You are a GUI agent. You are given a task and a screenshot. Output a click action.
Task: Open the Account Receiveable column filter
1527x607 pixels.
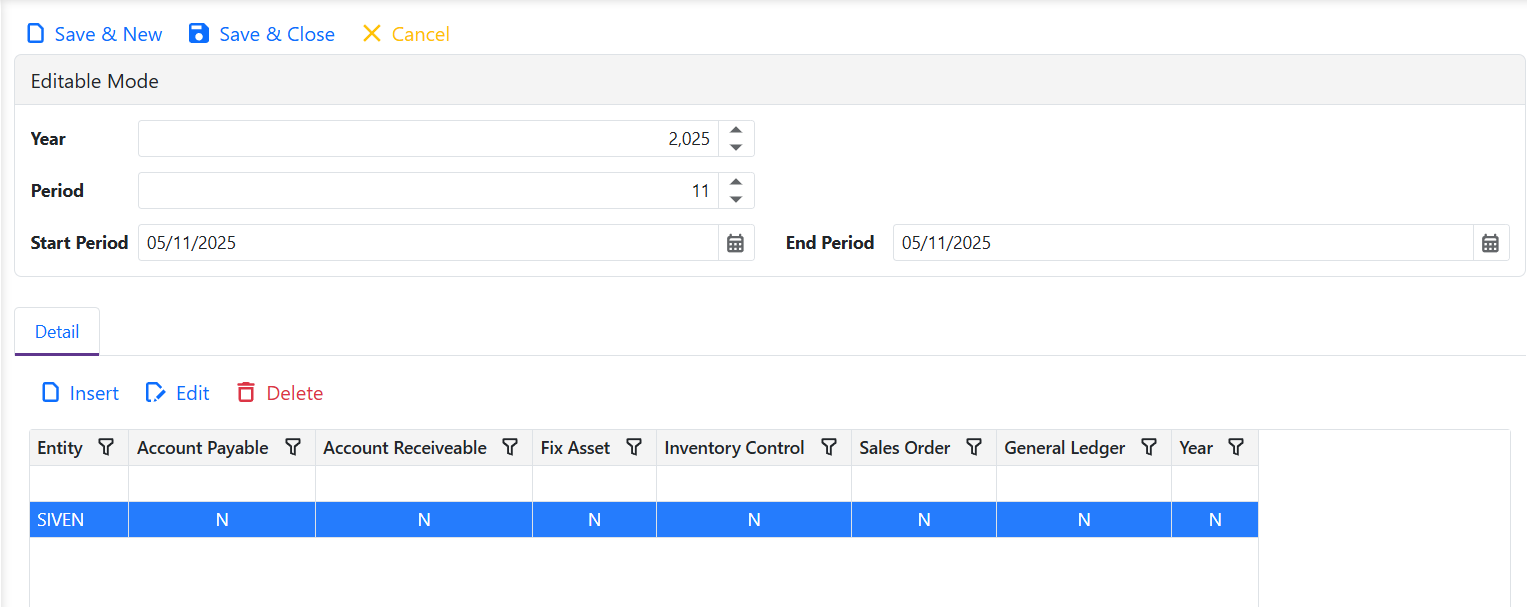[x=510, y=448]
